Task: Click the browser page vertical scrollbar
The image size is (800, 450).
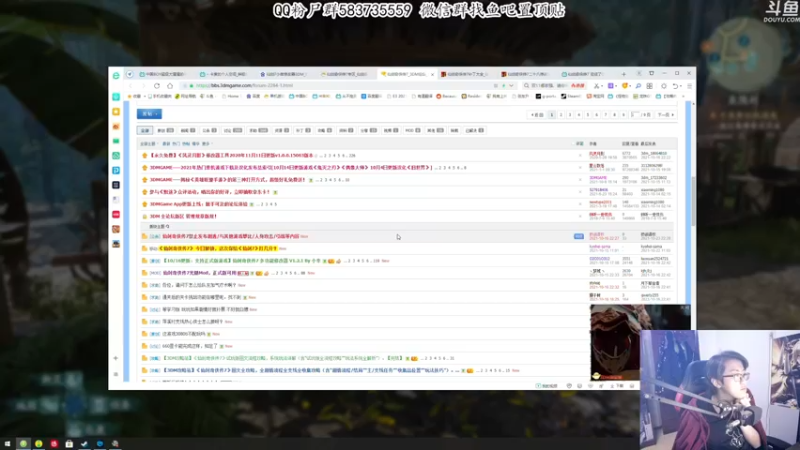Action: (693, 202)
